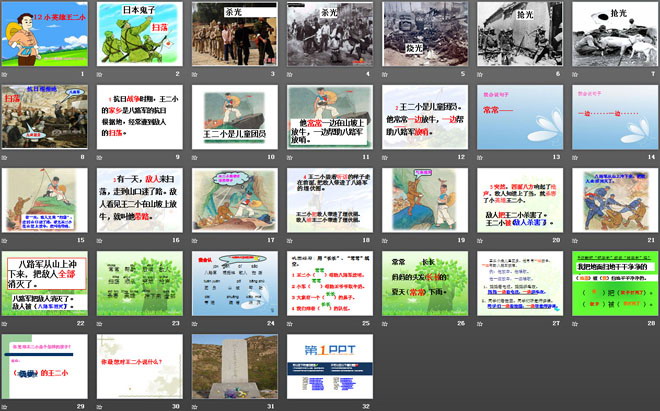This screenshot has height=411, width=660.
Task: Click the animation star icon under slide 29
Action: [x=5, y=407]
